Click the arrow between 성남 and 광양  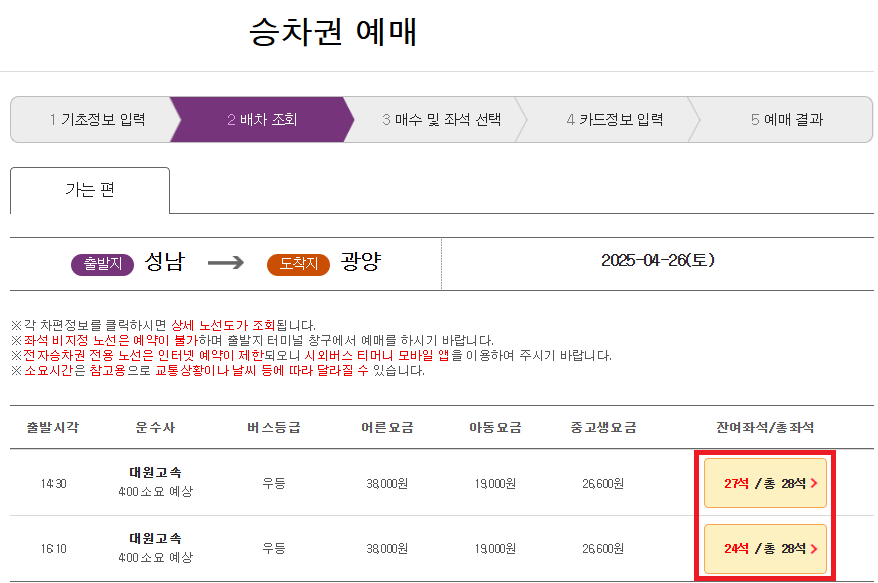(x=226, y=263)
